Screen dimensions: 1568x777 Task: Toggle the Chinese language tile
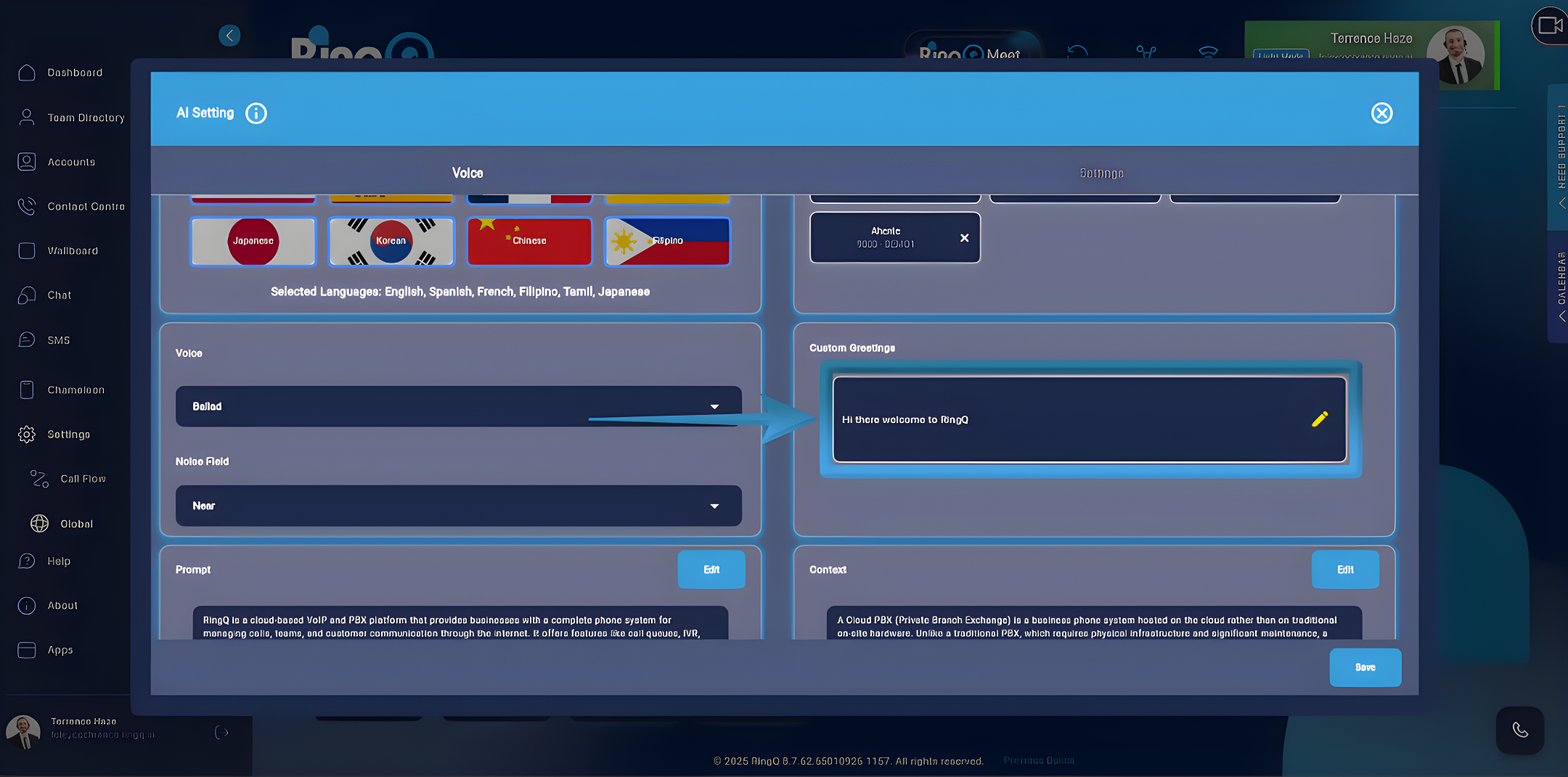pyautogui.click(x=528, y=241)
